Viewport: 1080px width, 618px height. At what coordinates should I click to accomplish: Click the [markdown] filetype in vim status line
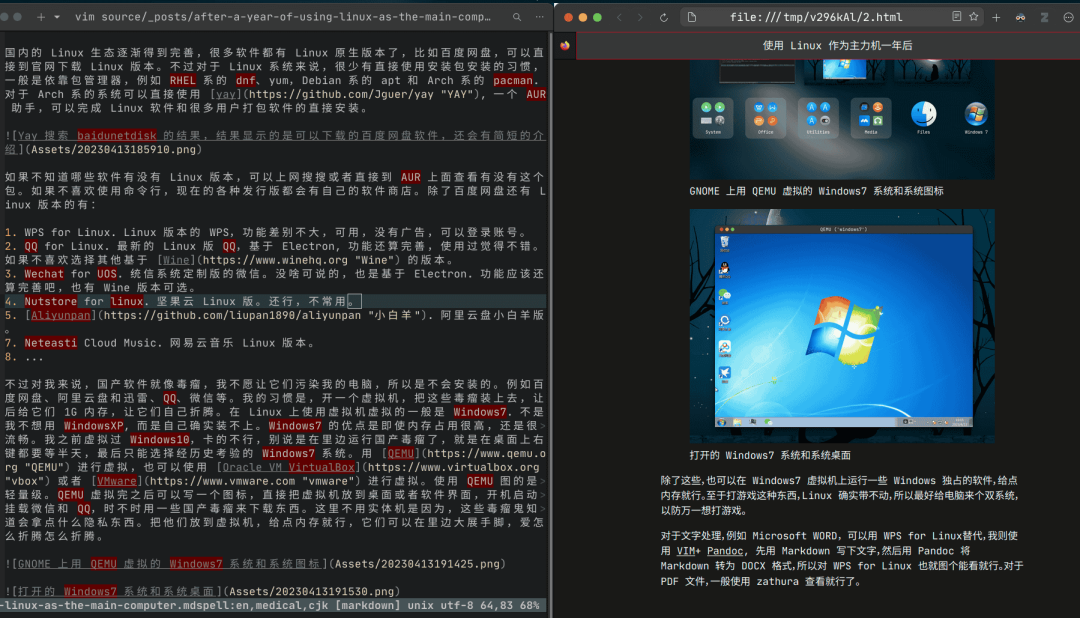coord(368,605)
